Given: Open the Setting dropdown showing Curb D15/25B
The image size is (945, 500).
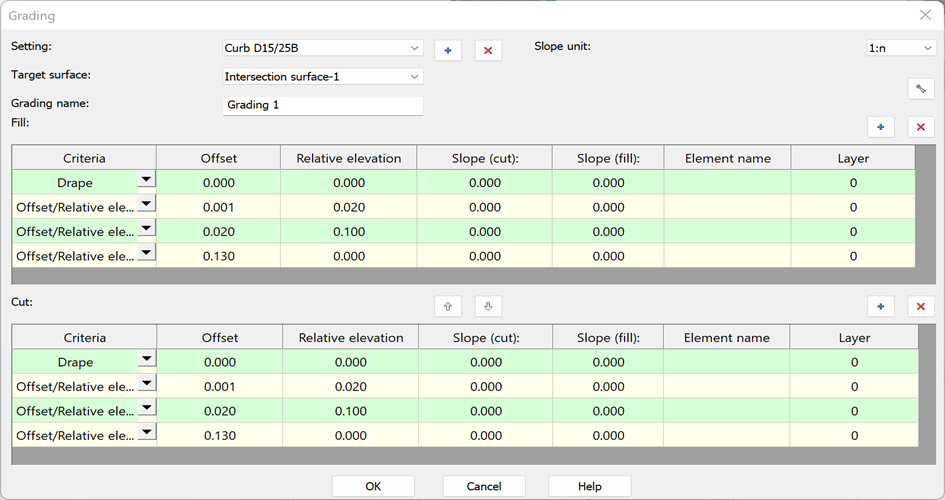Looking at the screenshot, I should (x=322, y=48).
